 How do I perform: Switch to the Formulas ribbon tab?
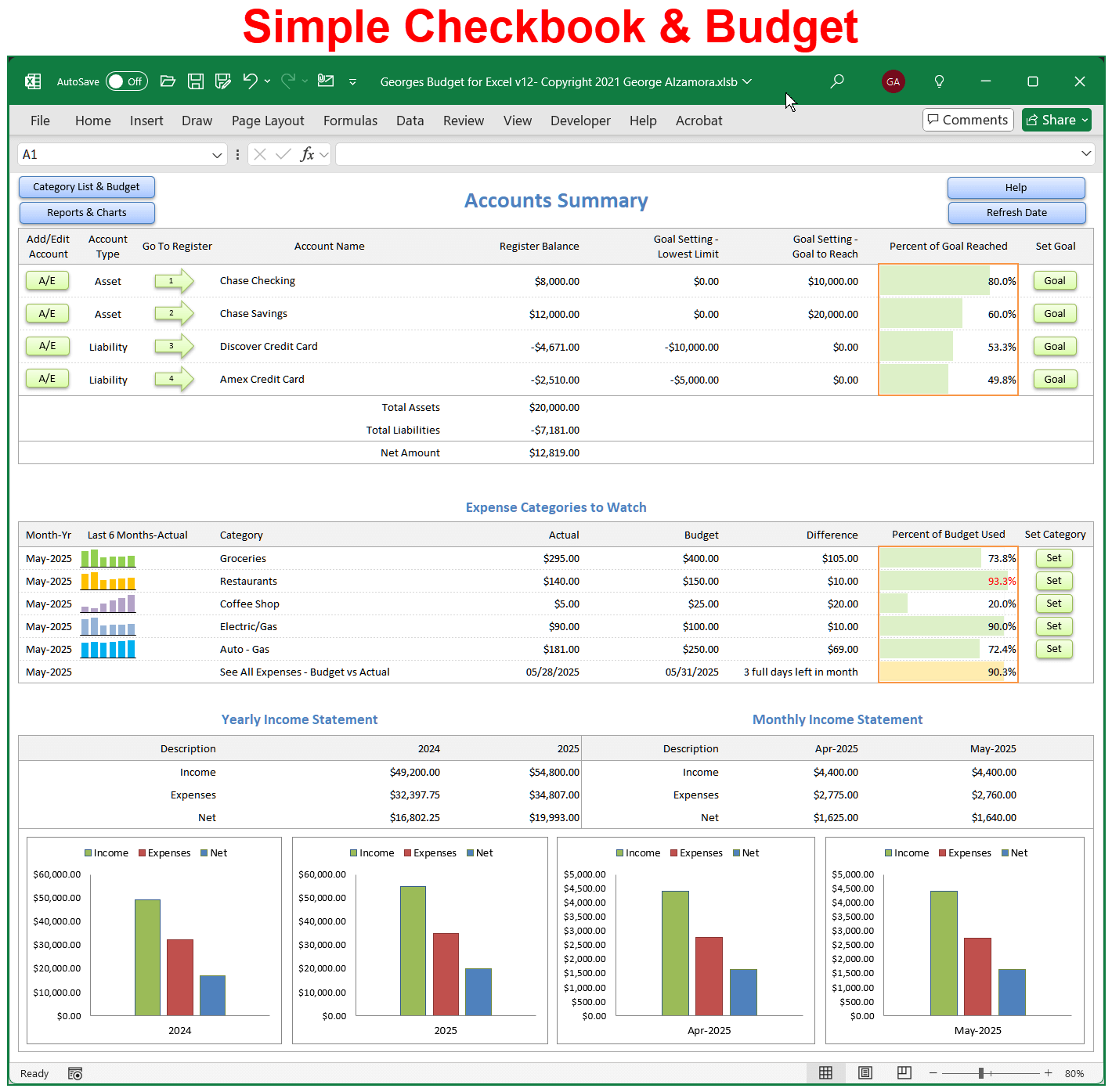tap(350, 121)
